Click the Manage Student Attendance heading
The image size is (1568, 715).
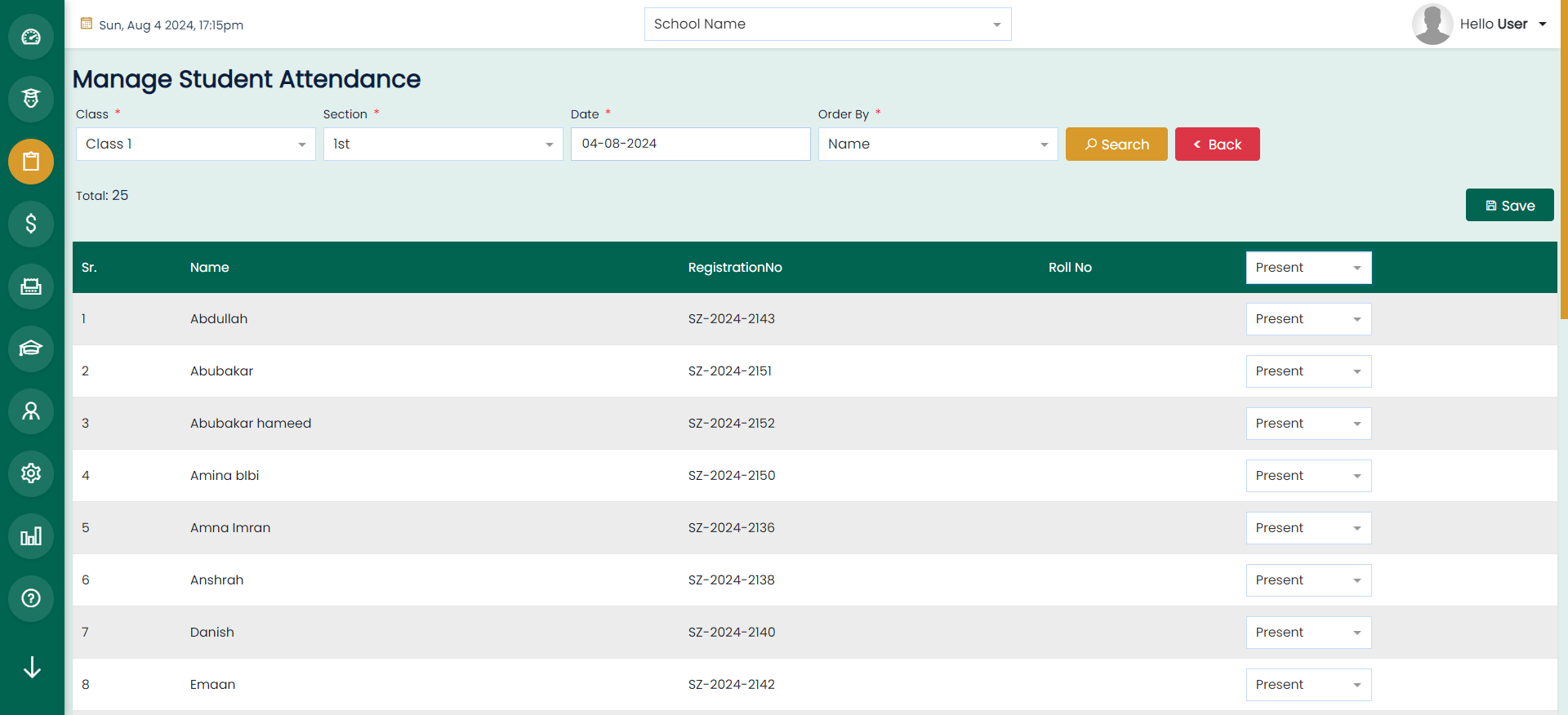click(x=247, y=80)
